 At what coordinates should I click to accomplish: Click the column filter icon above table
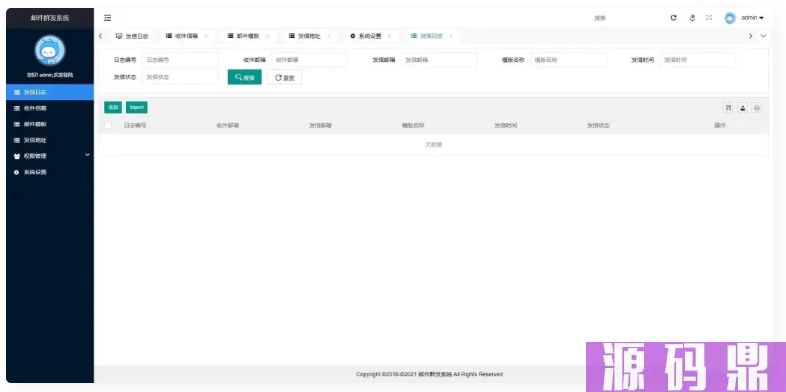tap(728, 108)
